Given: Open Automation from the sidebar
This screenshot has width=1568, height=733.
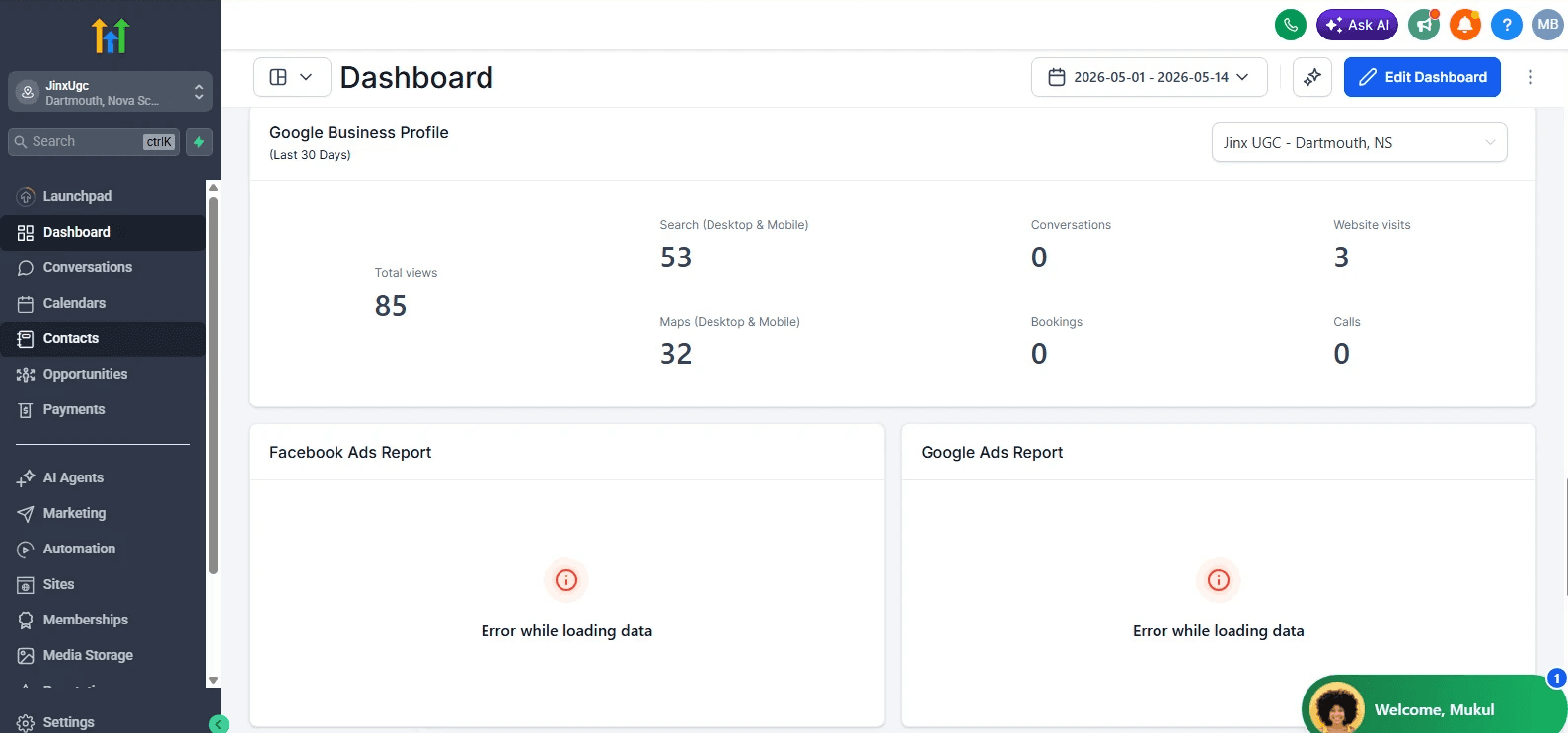Looking at the screenshot, I should pos(104,549).
